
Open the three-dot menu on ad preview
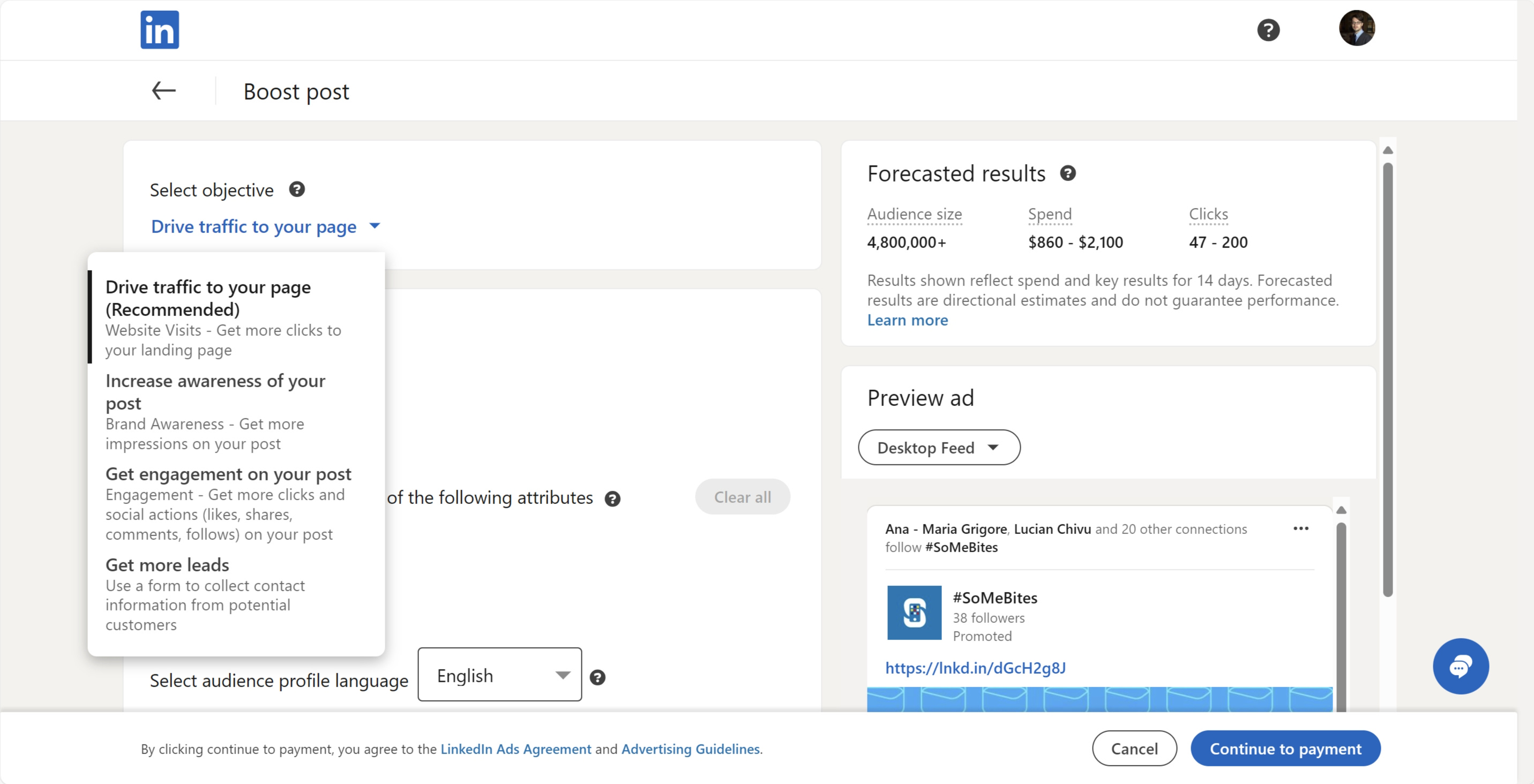coord(1300,529)
